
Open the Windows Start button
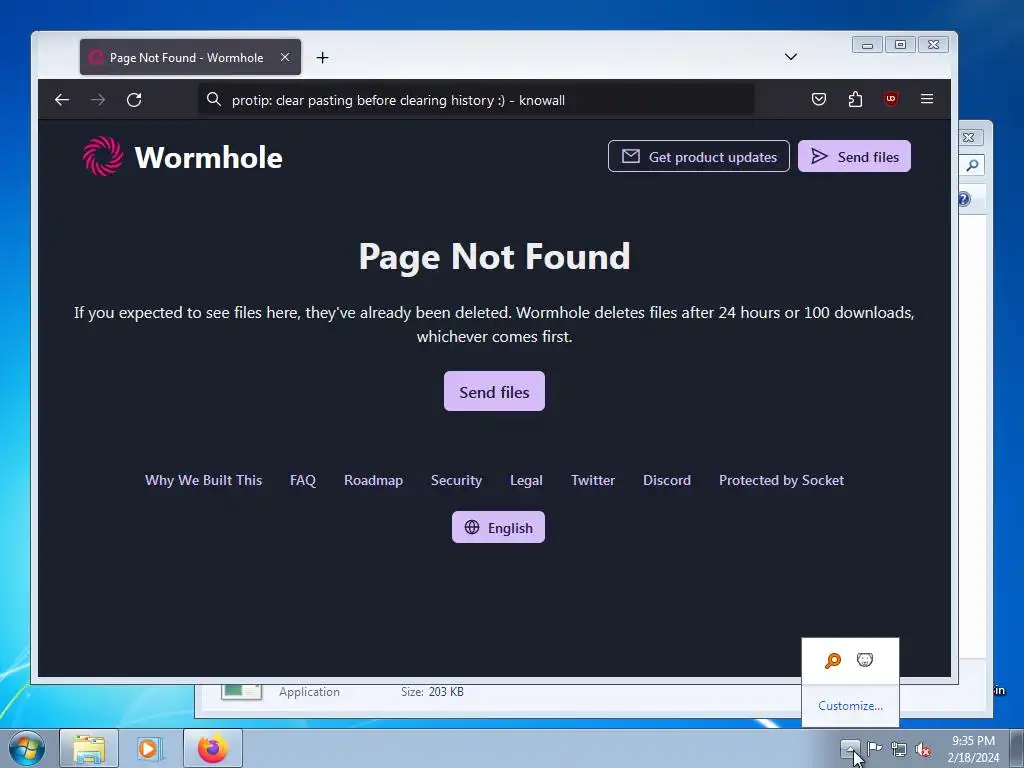27,748
